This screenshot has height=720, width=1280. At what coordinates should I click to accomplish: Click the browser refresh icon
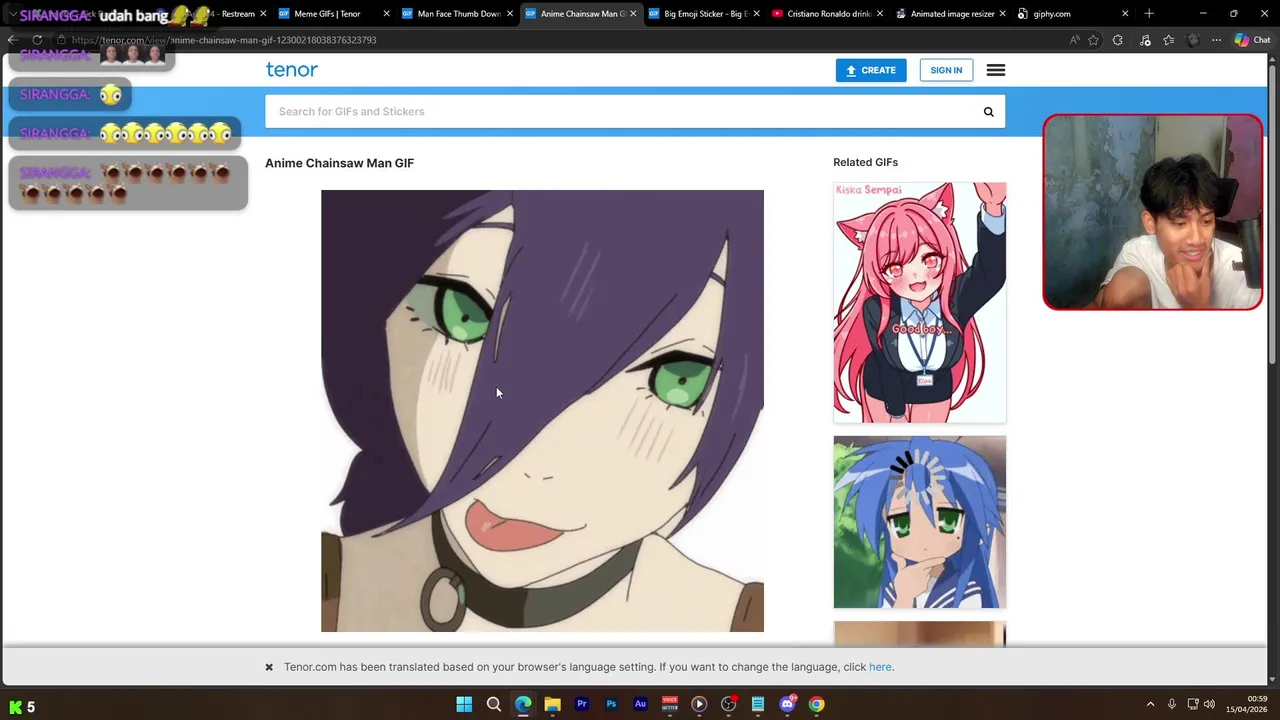pos(38,40)
